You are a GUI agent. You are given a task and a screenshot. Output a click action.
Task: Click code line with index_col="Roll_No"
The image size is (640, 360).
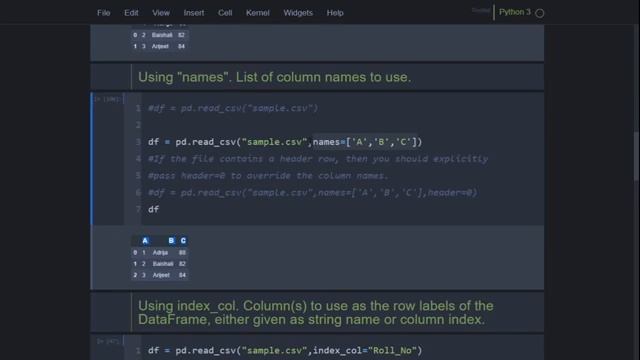[x=285, y=351]
